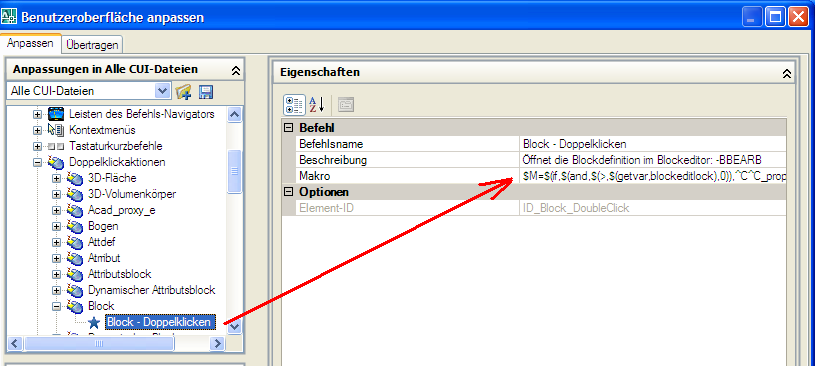Select the Block - Doppelklicken star item
815x366 pixels.
point(159,322)
